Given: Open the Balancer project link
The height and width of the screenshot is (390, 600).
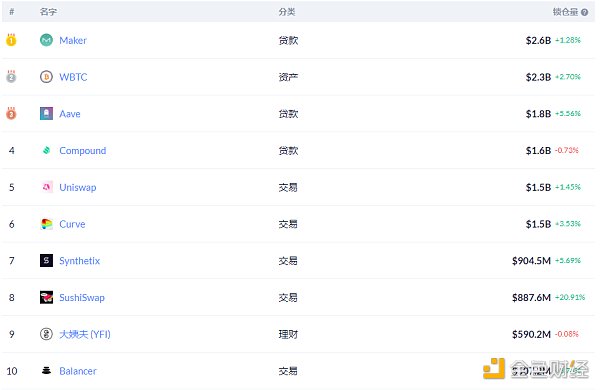Looking at the screenshot, I should point(78,371).
